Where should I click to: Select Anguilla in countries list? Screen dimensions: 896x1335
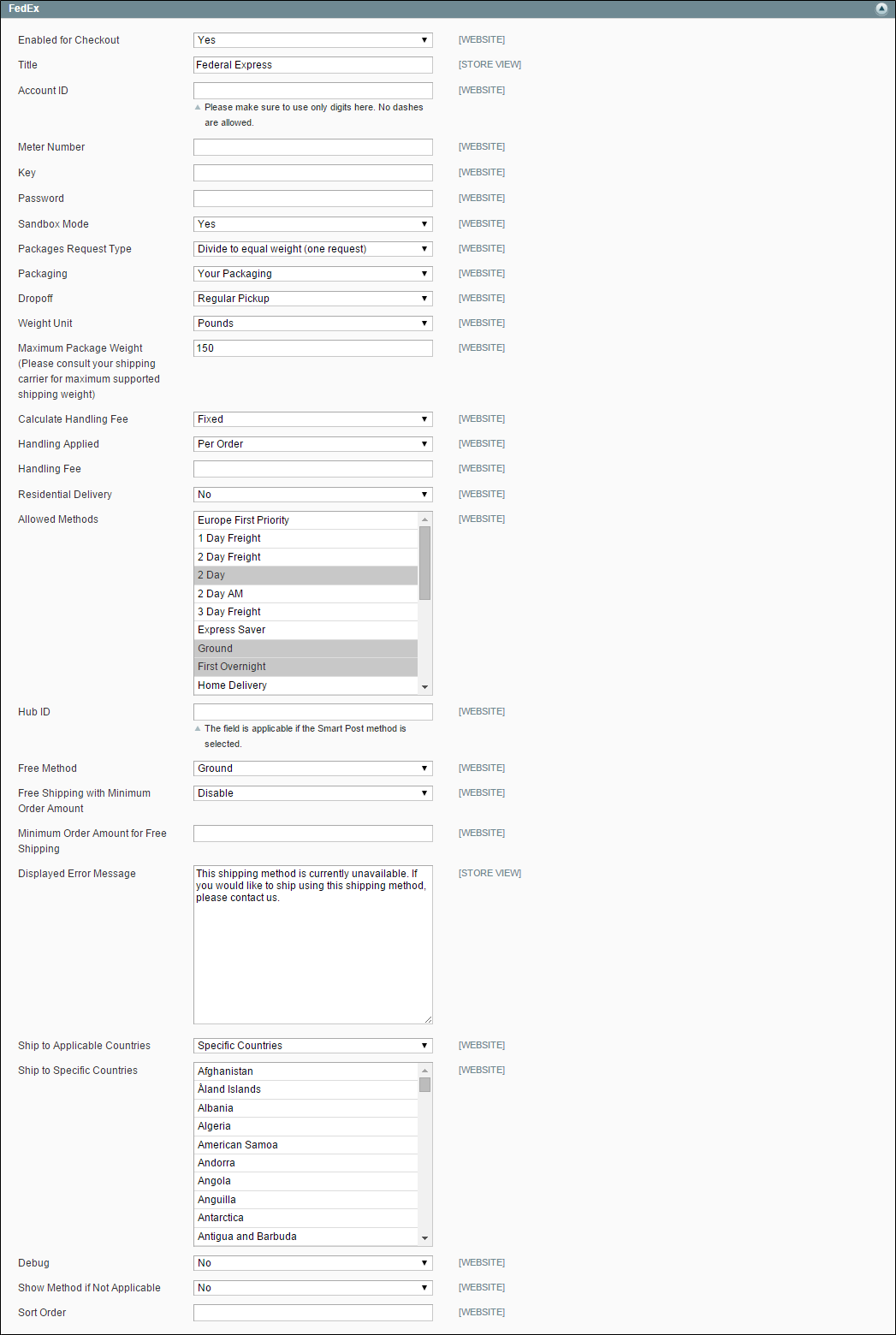(306, 1200)
